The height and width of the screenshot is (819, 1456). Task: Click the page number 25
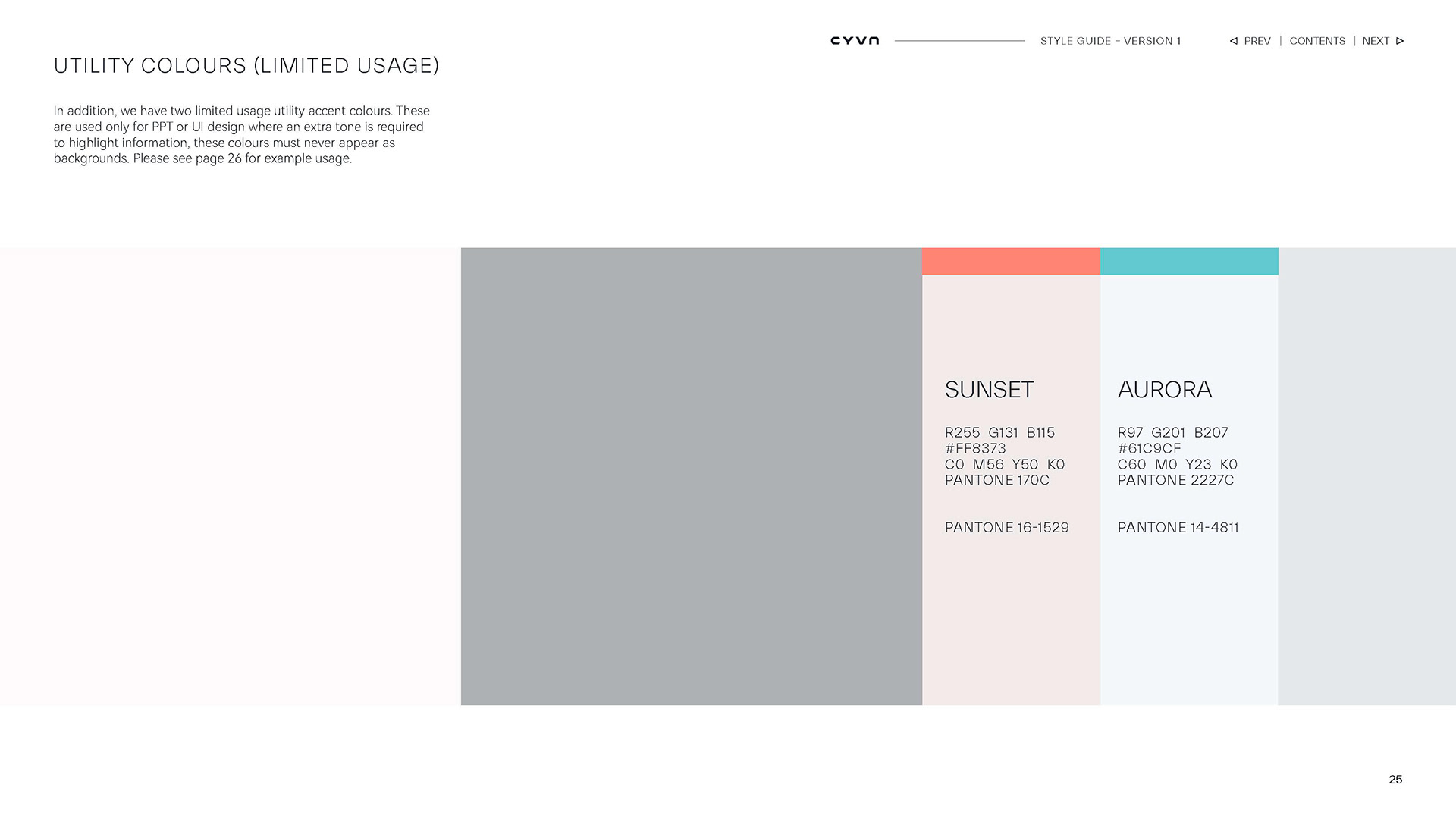pyautogui.click(x=1395, y=780)
